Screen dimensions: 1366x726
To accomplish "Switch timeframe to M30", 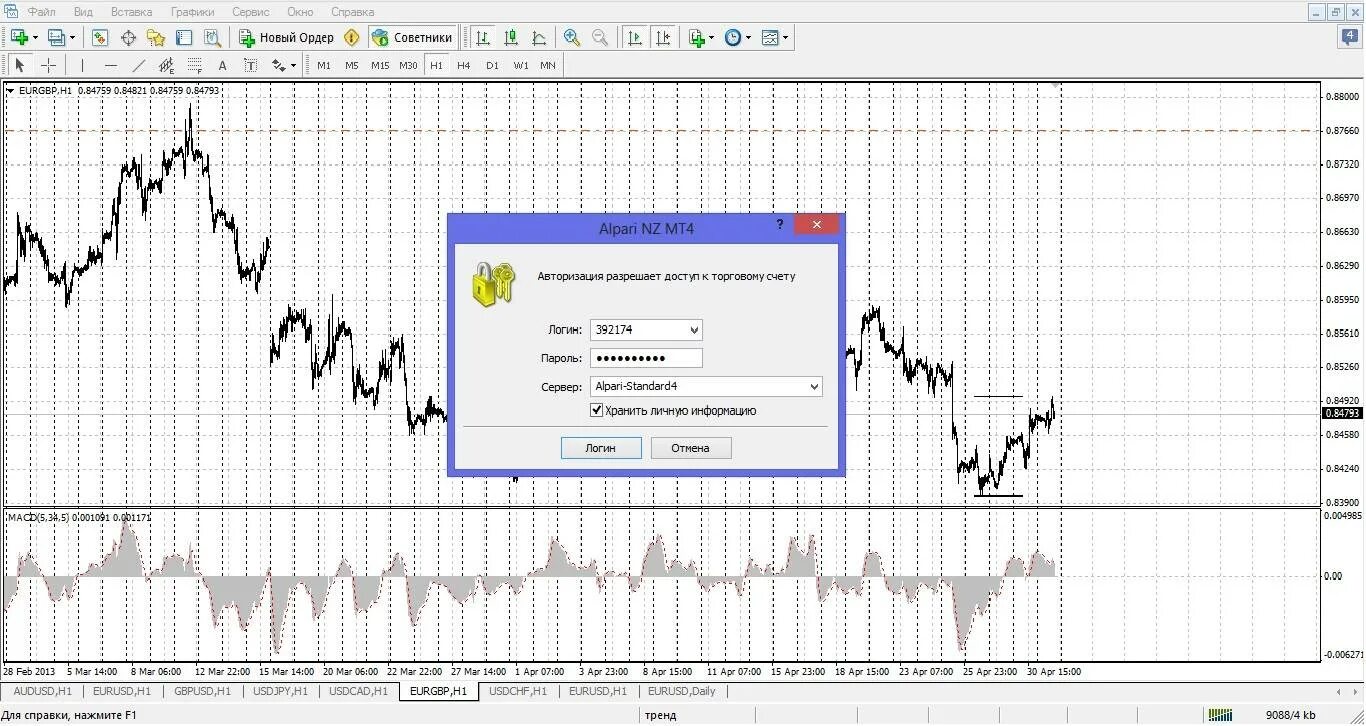I will click(408, 65).
